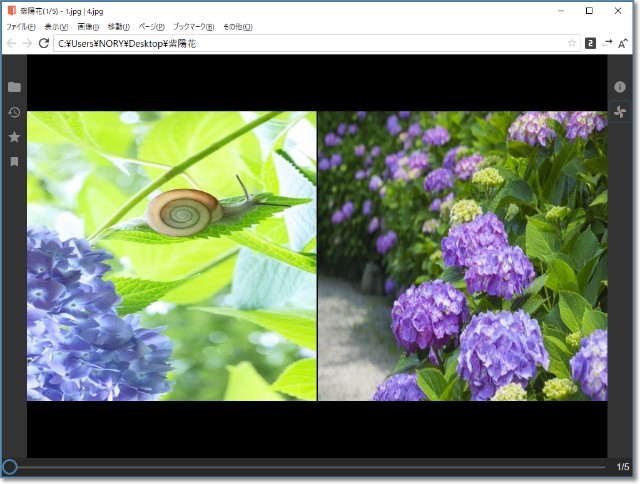Open the 表示(V) menu
This screenshot has width=640, height=484.
[x=56, y=27]
